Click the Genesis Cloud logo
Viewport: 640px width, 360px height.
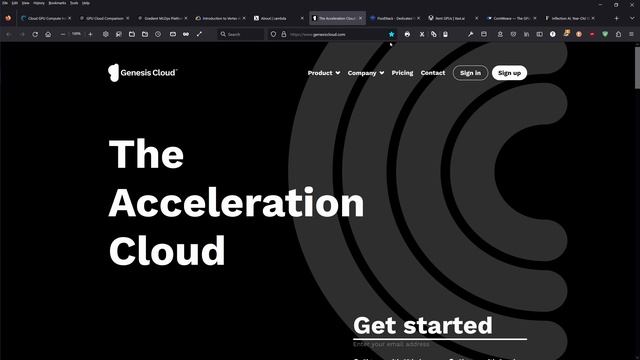(142, 73)
